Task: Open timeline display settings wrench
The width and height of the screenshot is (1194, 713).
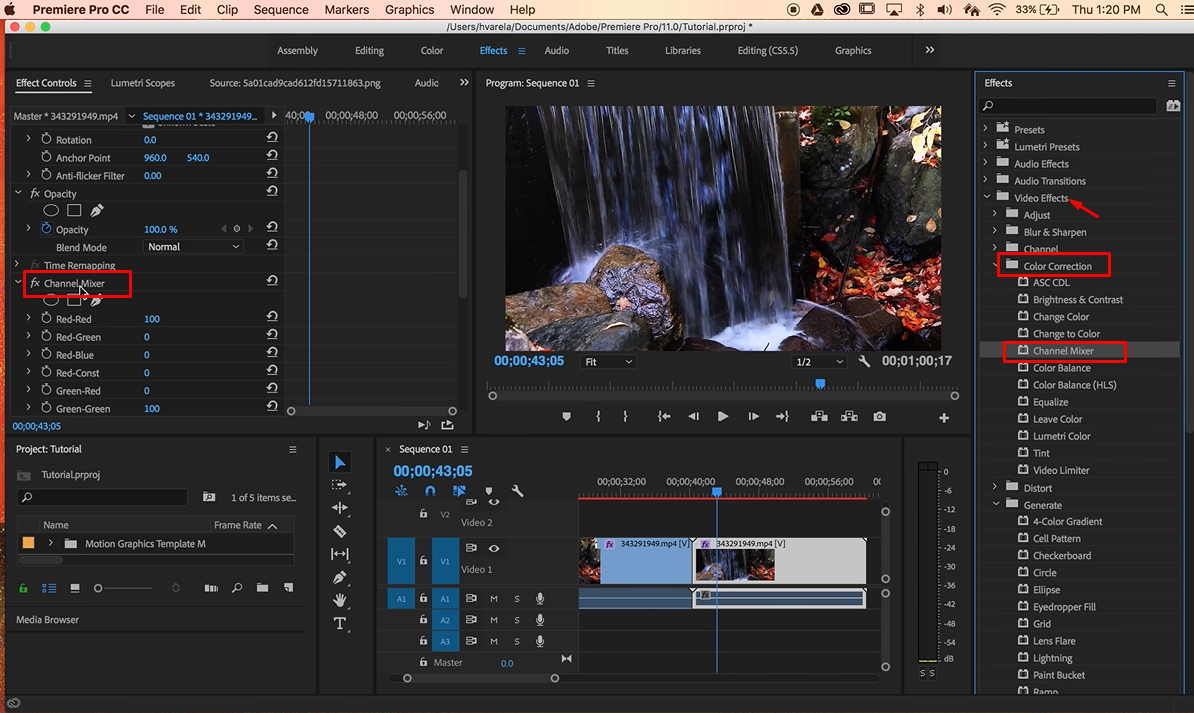Action: [517, 491]
